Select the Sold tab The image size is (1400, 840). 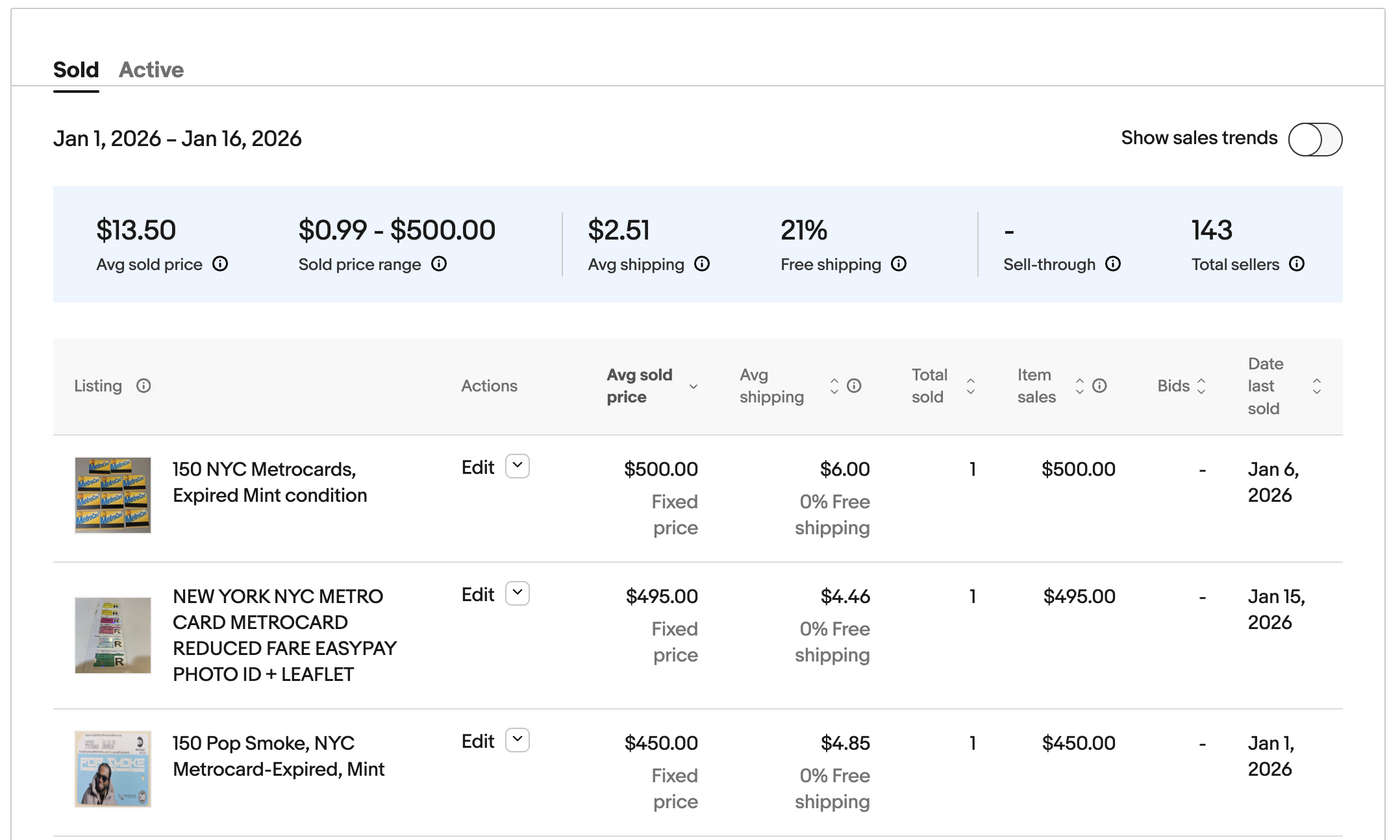75,69
